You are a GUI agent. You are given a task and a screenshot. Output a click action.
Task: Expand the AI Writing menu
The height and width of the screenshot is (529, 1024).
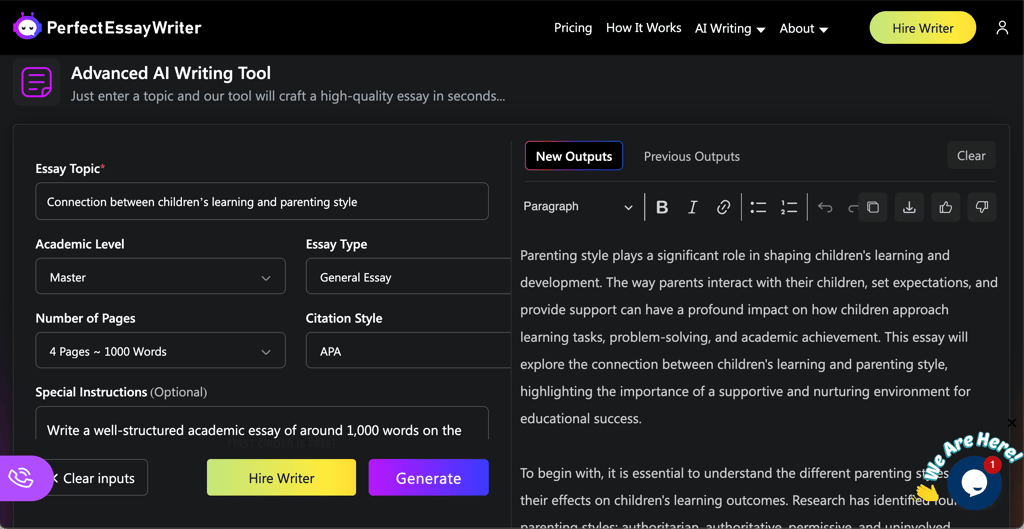[729, 29]
